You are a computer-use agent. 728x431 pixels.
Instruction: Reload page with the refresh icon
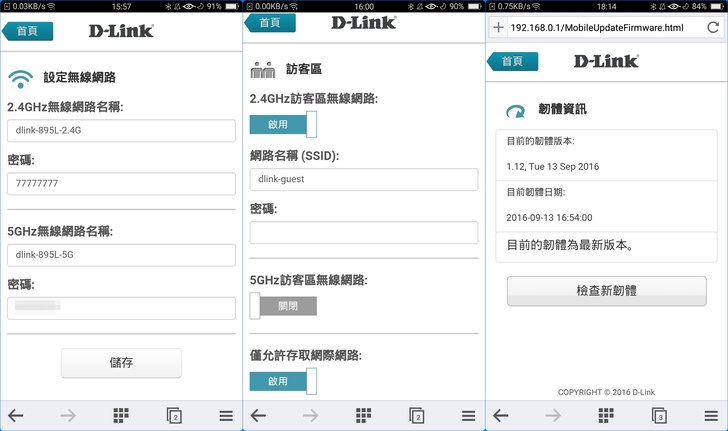[713, 27]
